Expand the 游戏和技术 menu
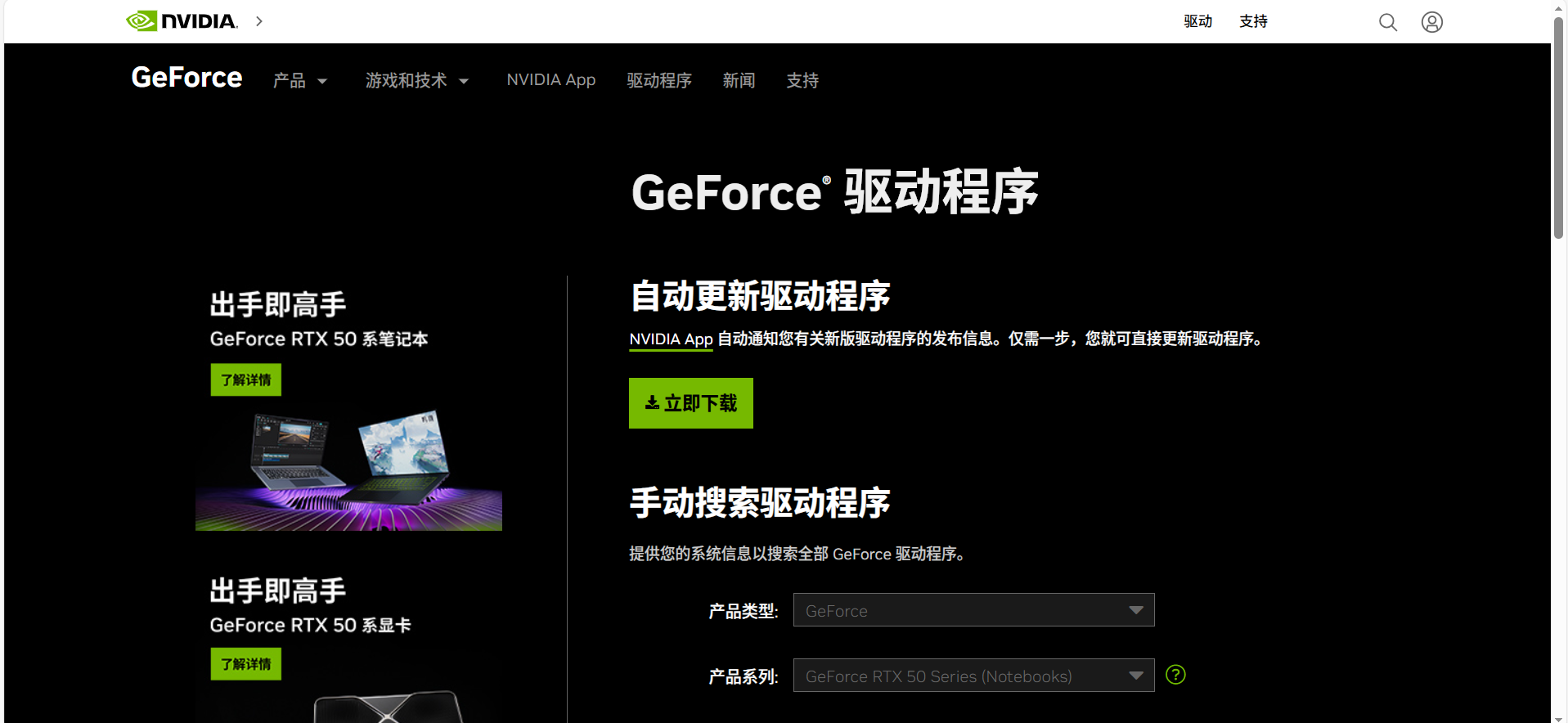Screen dimensions: 1568x723 pos(417,80)
